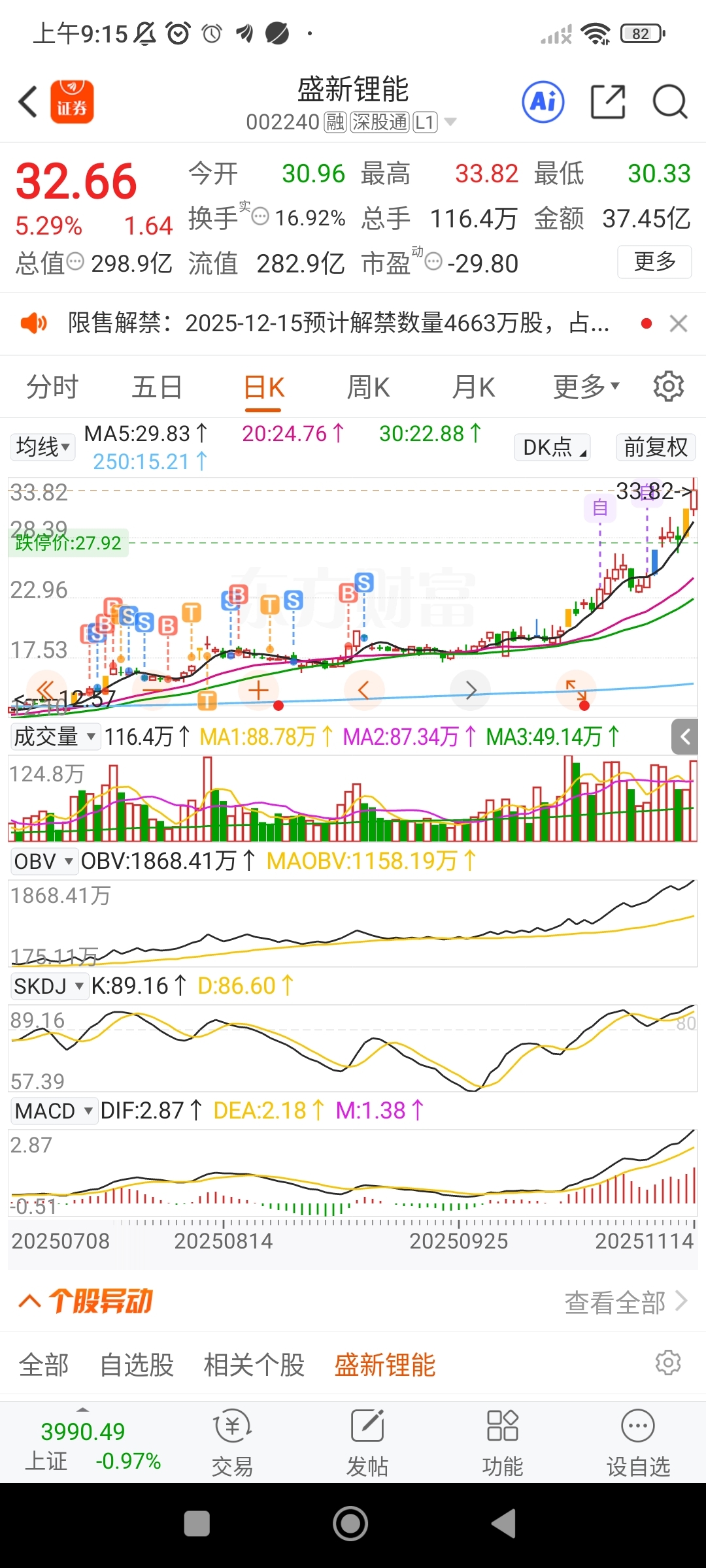
Task: Close the 限售解禁 notice banner
Action: (679, 323)
